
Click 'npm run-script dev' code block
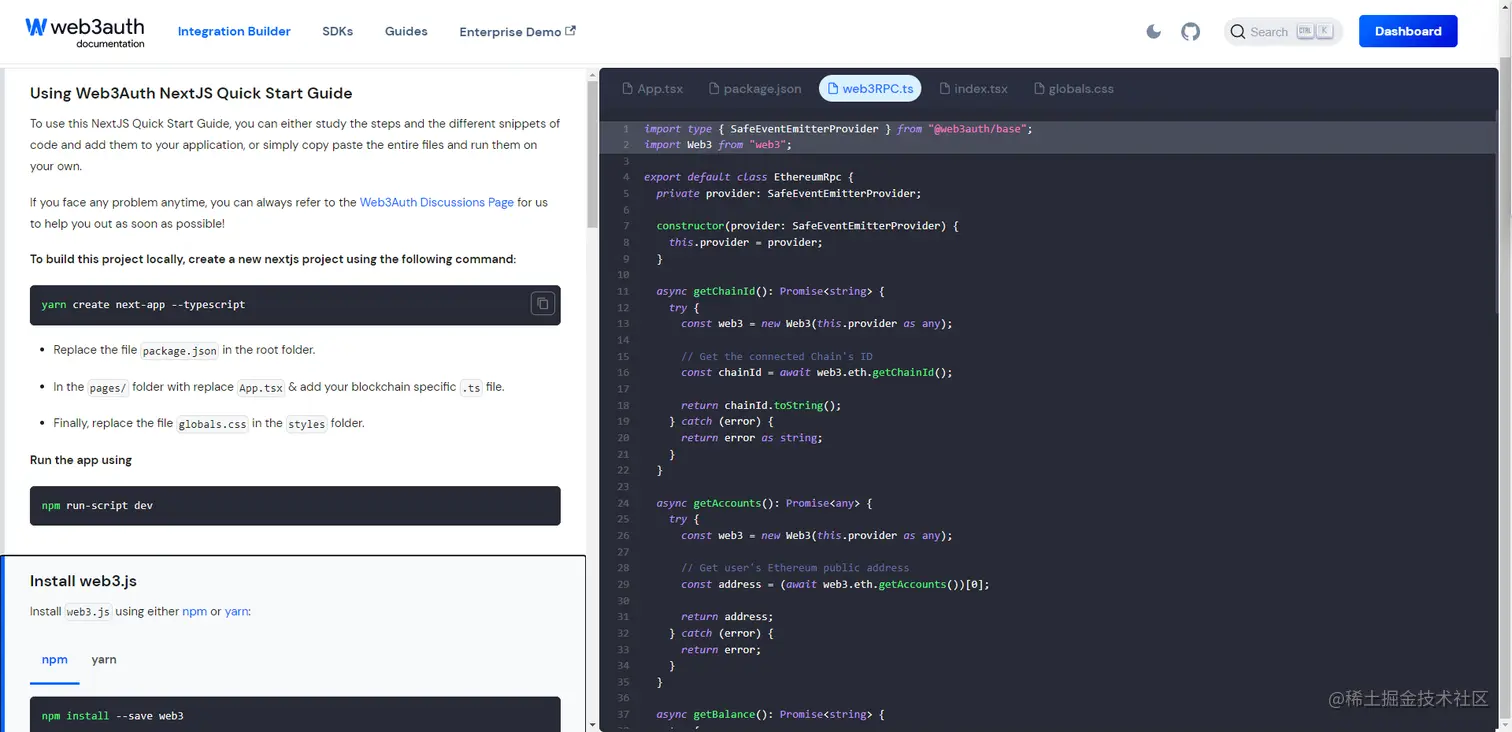tap(295, 506)
